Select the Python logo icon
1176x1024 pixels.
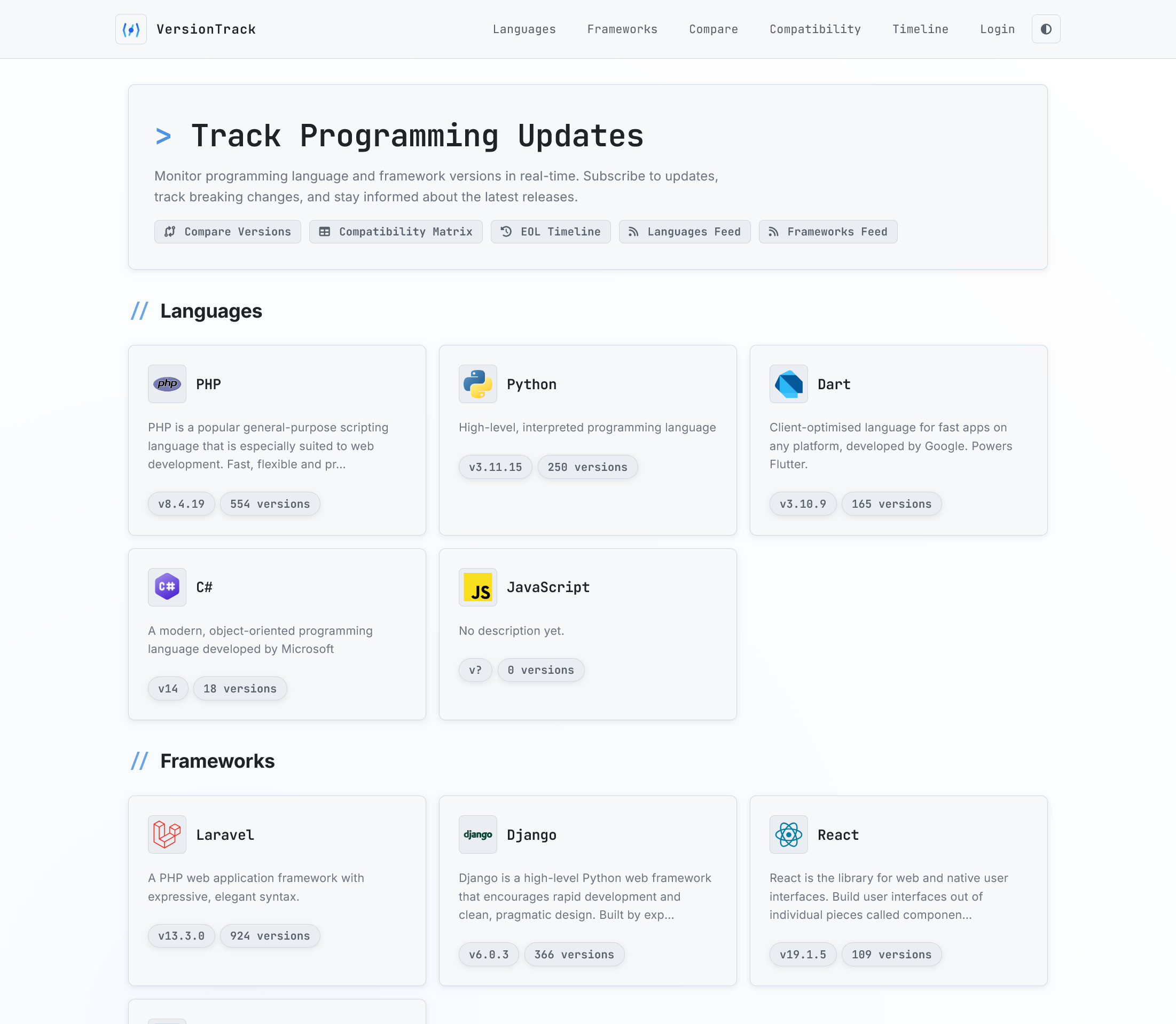(x=477, y=384)
